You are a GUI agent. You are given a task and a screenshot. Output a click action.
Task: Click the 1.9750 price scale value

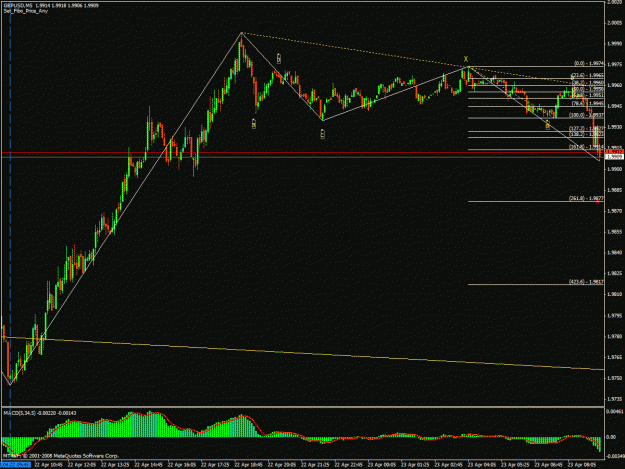[x=614, y=378]
